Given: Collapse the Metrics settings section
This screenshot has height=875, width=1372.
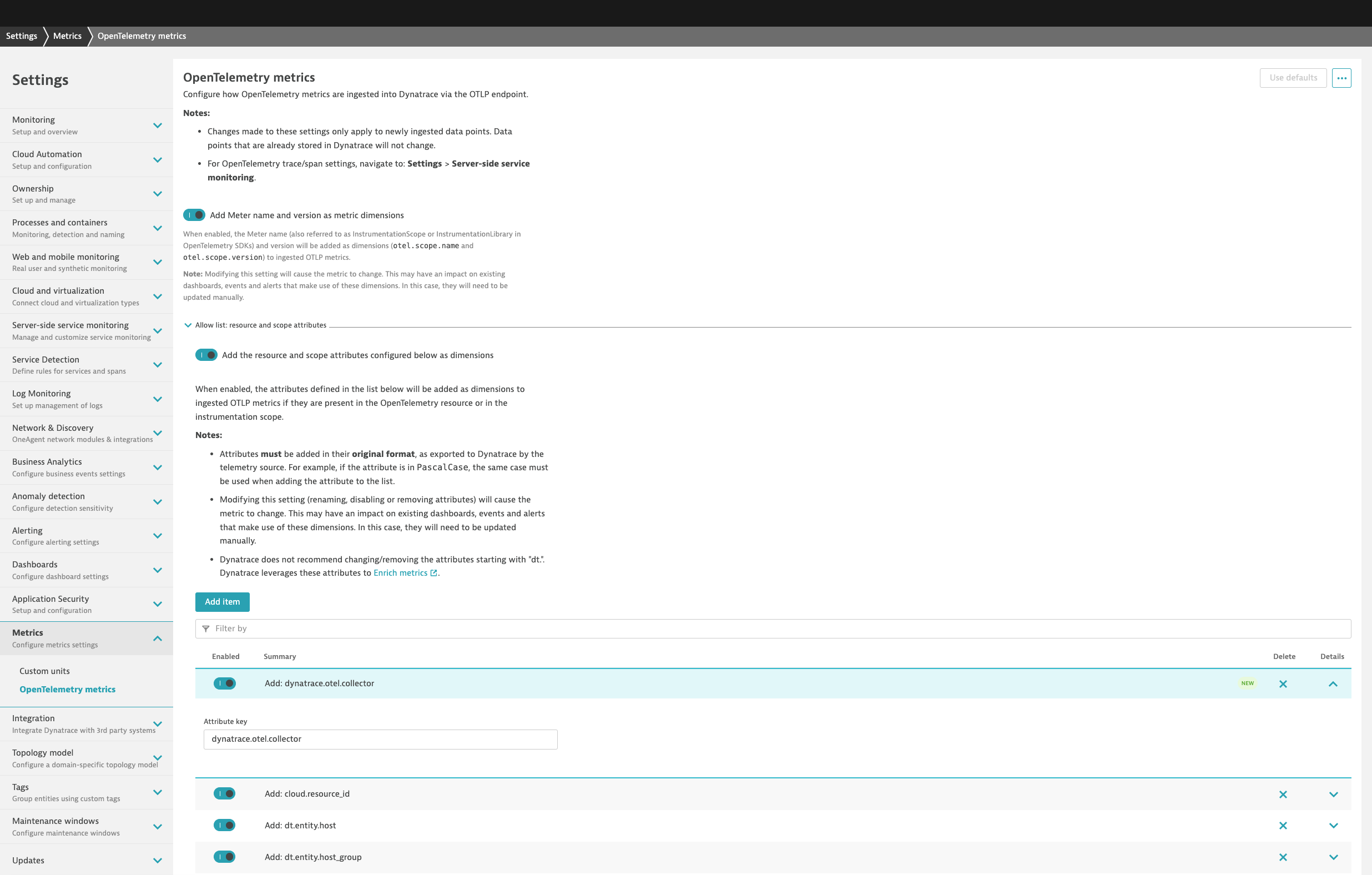Looking at the screenshot, I should tap(158, 638).
